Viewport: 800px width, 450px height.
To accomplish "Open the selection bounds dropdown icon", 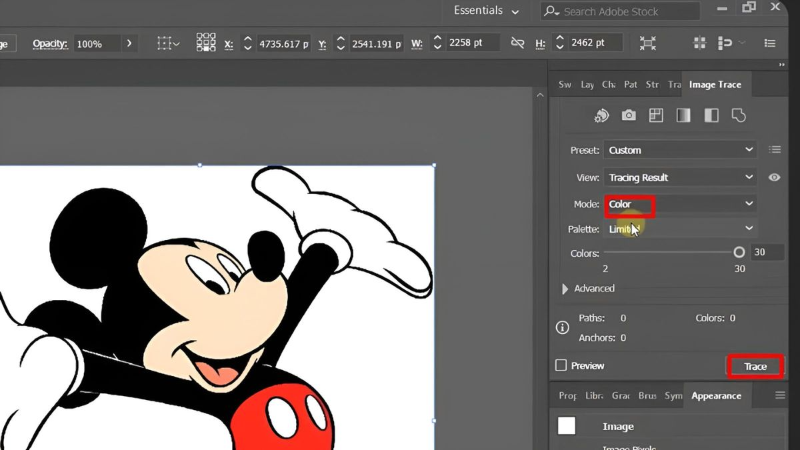I will click(x=168, y=43).
